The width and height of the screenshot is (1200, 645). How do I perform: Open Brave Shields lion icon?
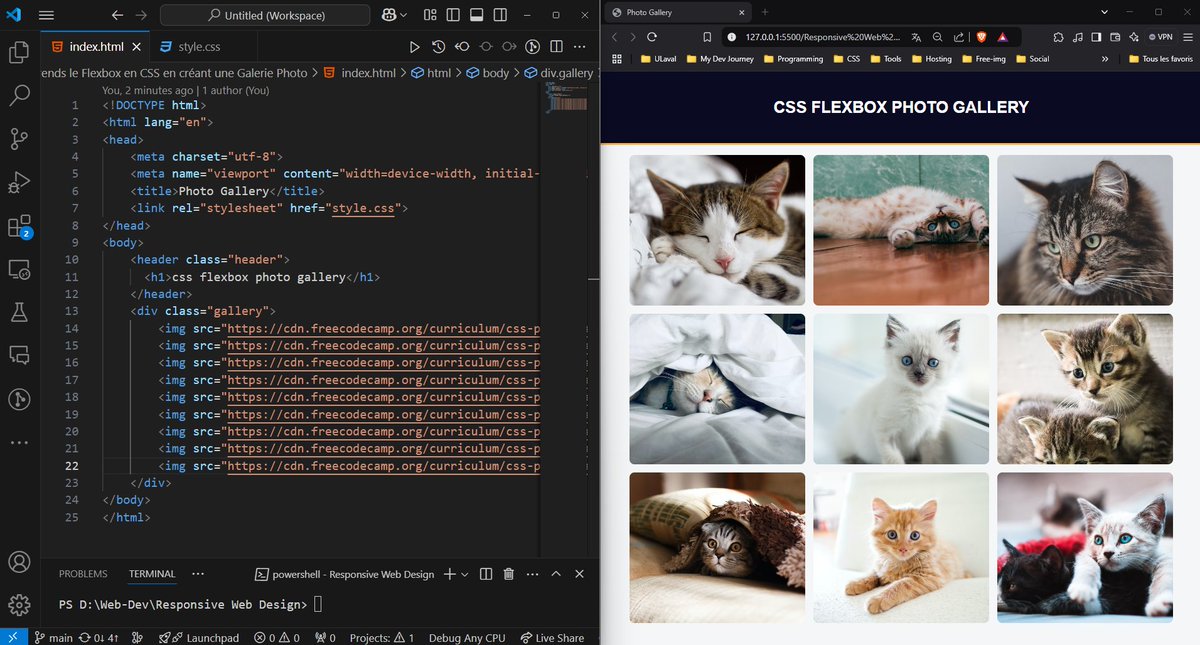click(x=980, y=36)
